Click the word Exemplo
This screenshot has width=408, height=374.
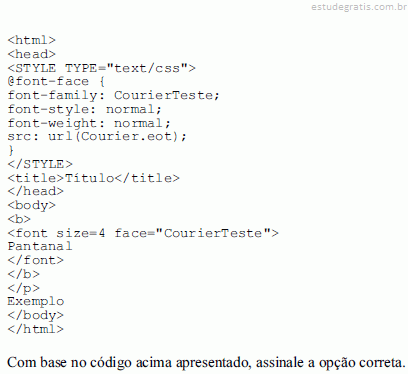point(36,302)
